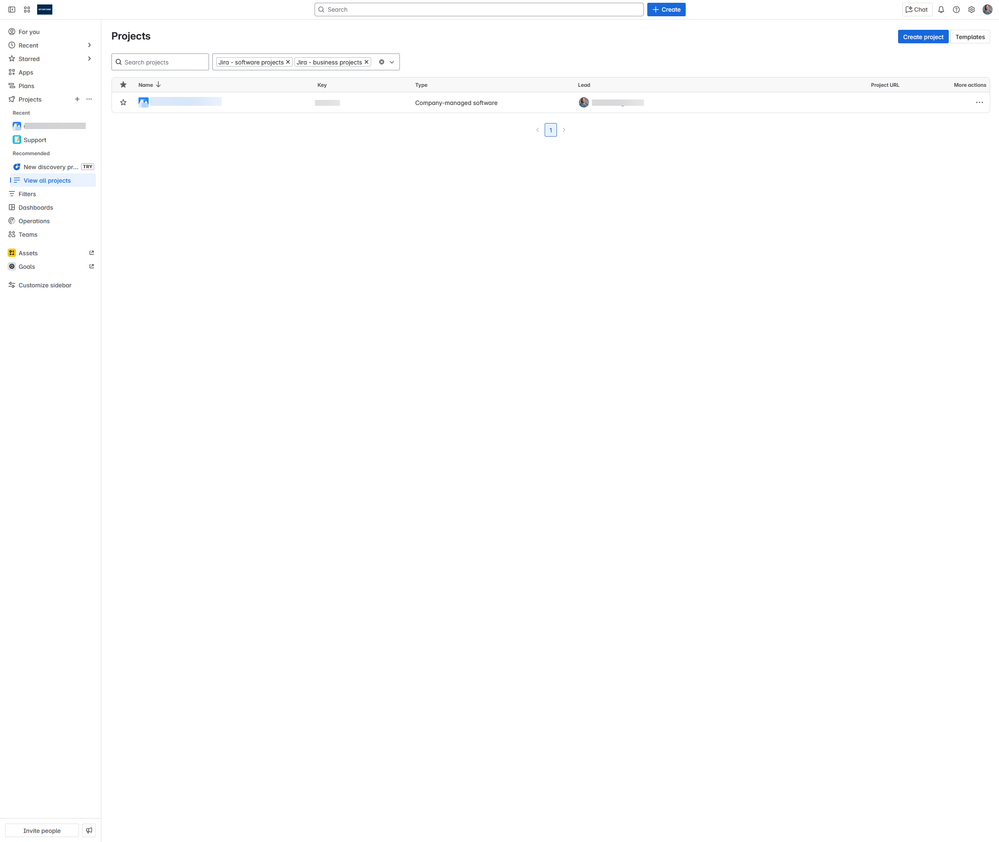
Task: Click Customize sidebar
Action: pyautogui.click(x=51, y=285)
